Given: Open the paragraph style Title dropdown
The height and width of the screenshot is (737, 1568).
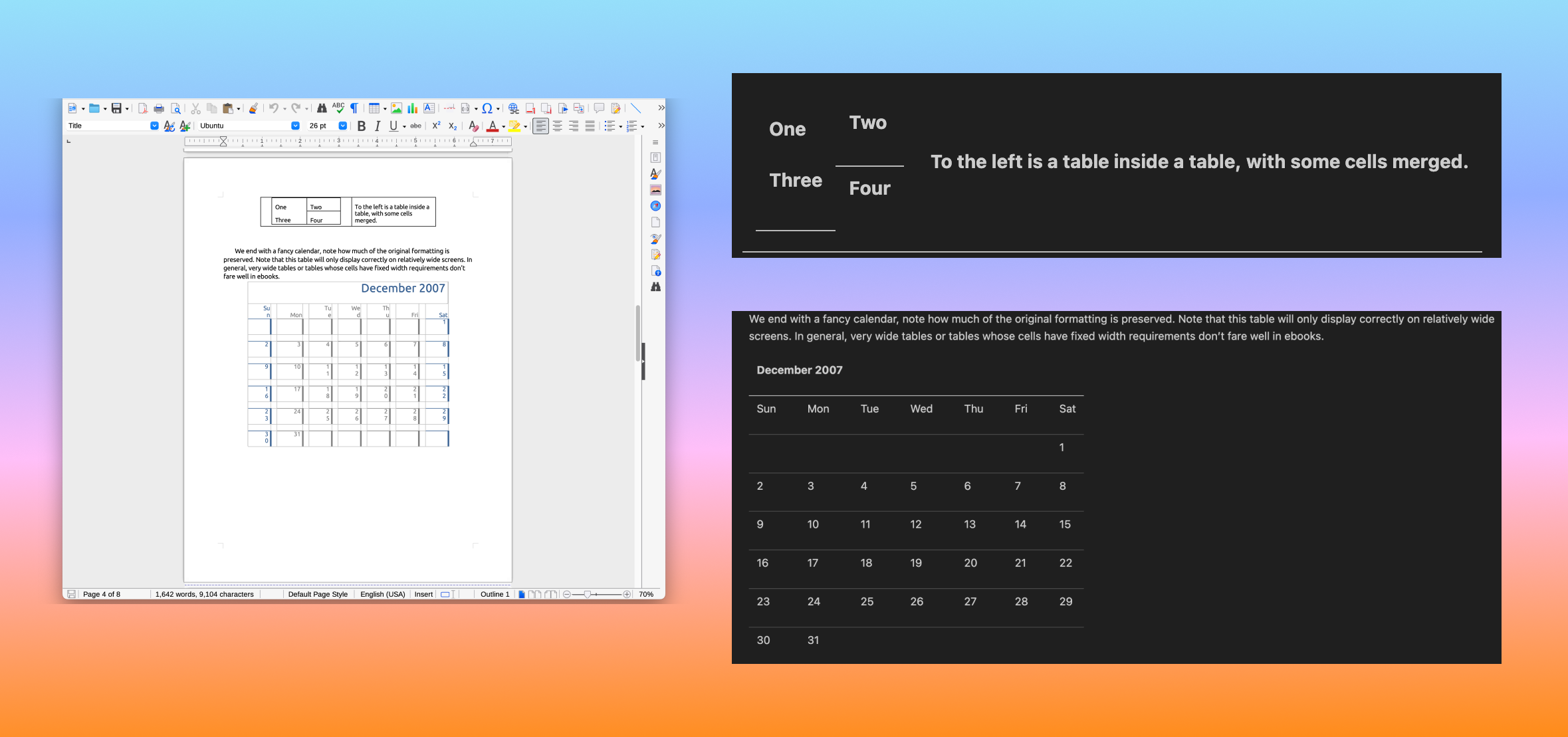Looking at the screenshot, I should pyautogui.click(x=154, y=126).
